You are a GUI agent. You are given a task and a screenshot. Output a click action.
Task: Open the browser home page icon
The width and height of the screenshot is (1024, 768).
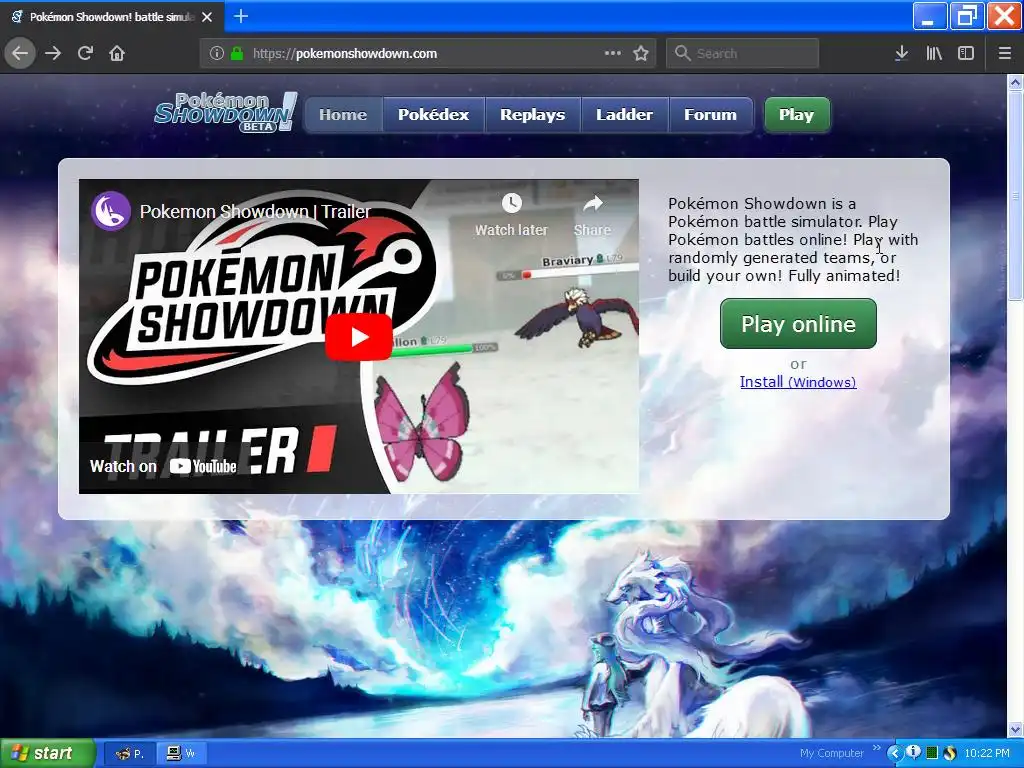pos(117,53)
